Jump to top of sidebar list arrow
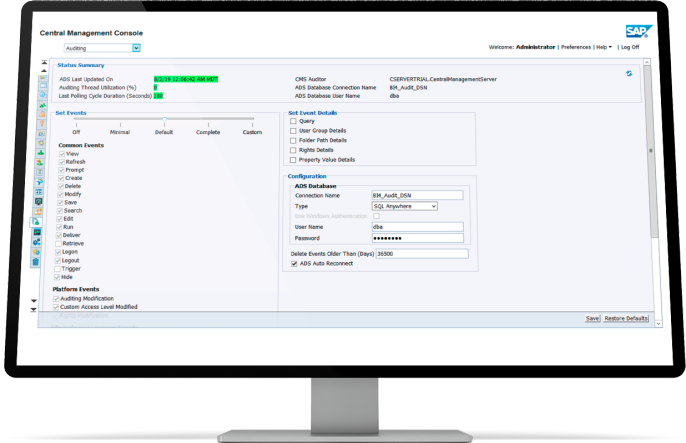 tap(44, 63)
